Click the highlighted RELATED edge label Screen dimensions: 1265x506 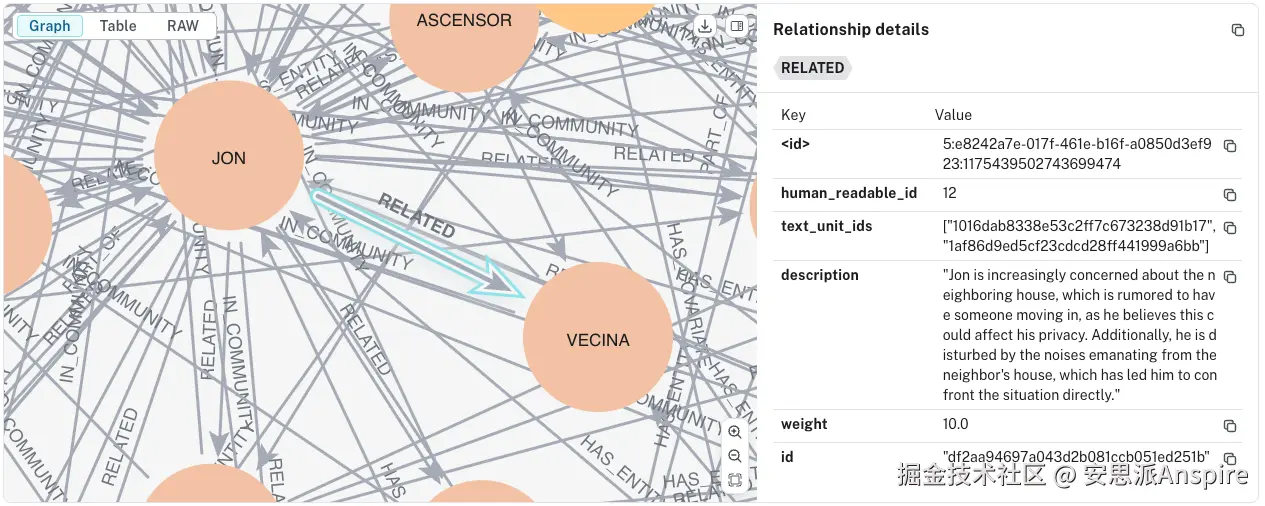(417, 216)
